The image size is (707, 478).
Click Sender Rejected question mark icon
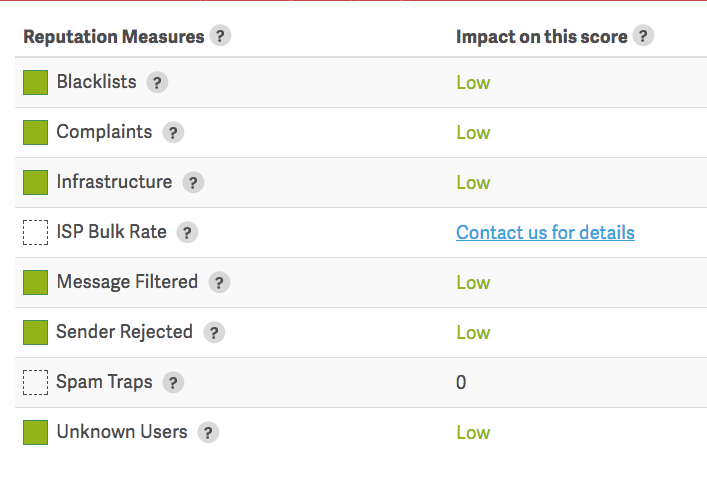coord(214,333)
